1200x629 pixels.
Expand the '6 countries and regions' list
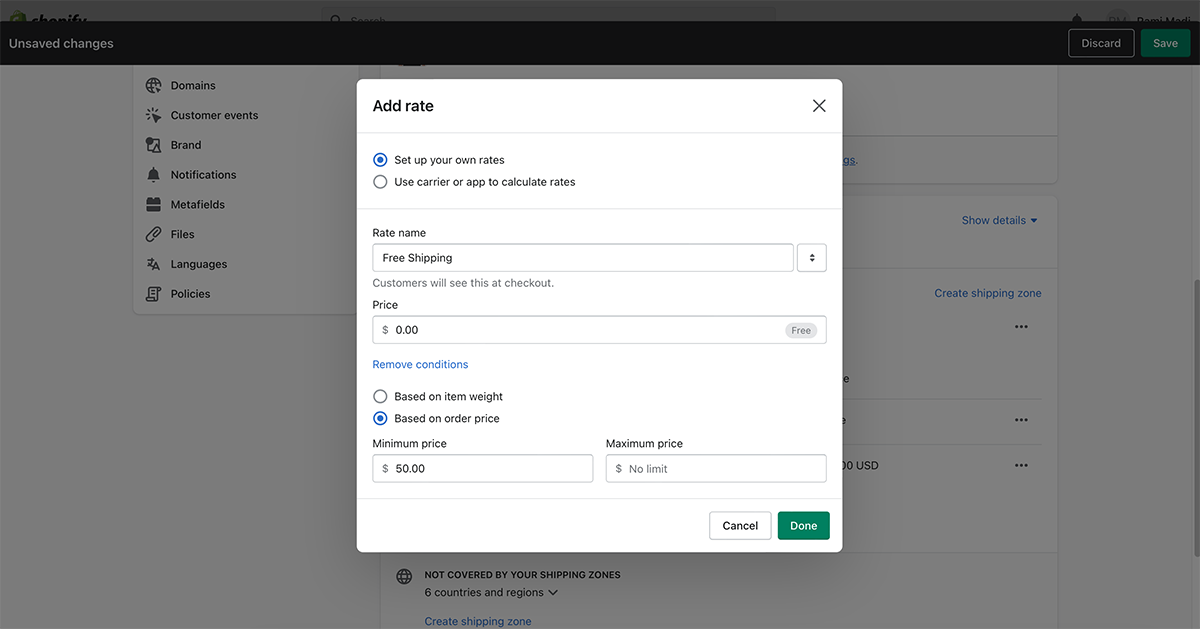pos(490,592)
